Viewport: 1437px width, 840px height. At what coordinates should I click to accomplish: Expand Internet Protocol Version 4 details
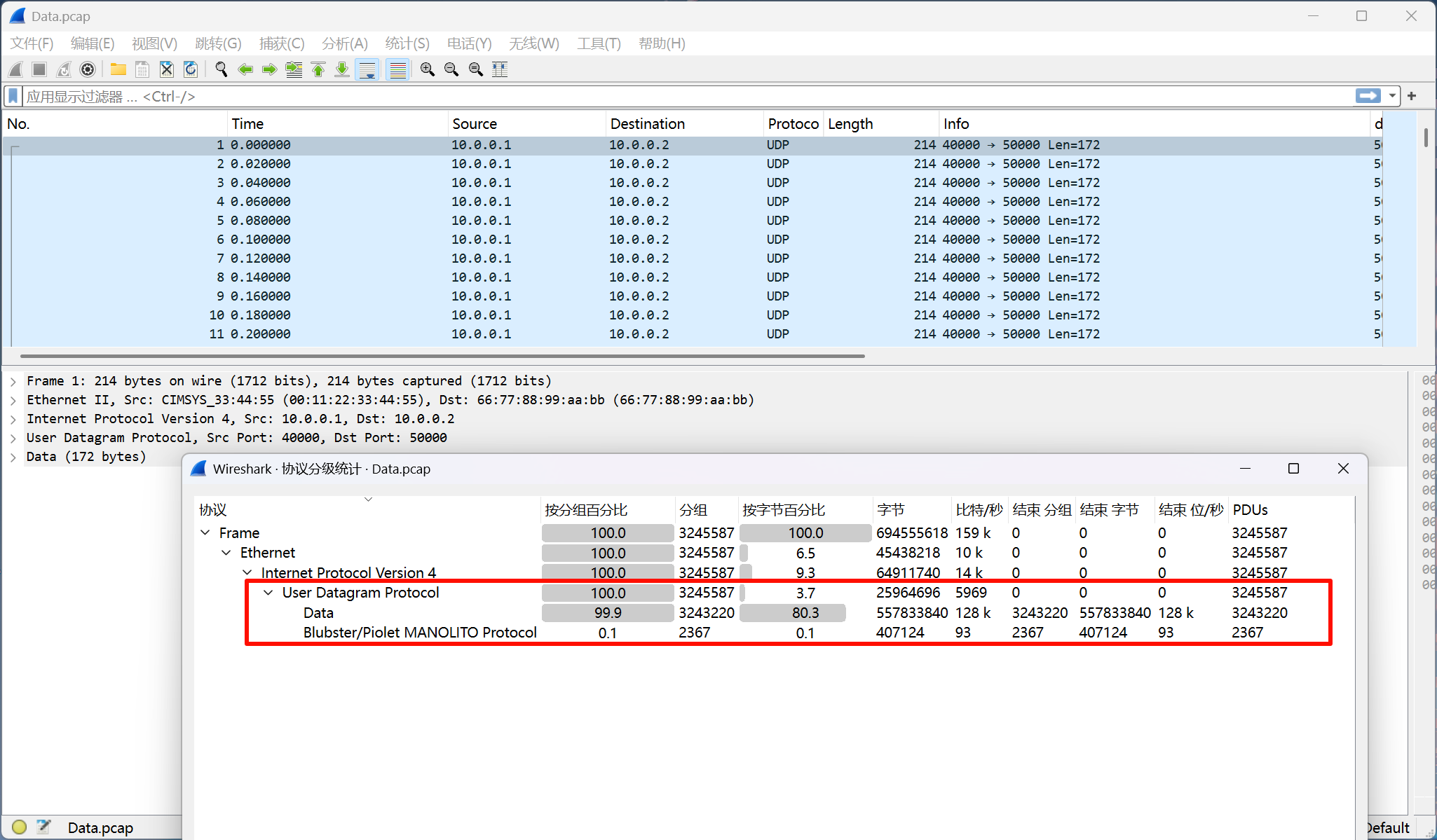coord(13,419)
